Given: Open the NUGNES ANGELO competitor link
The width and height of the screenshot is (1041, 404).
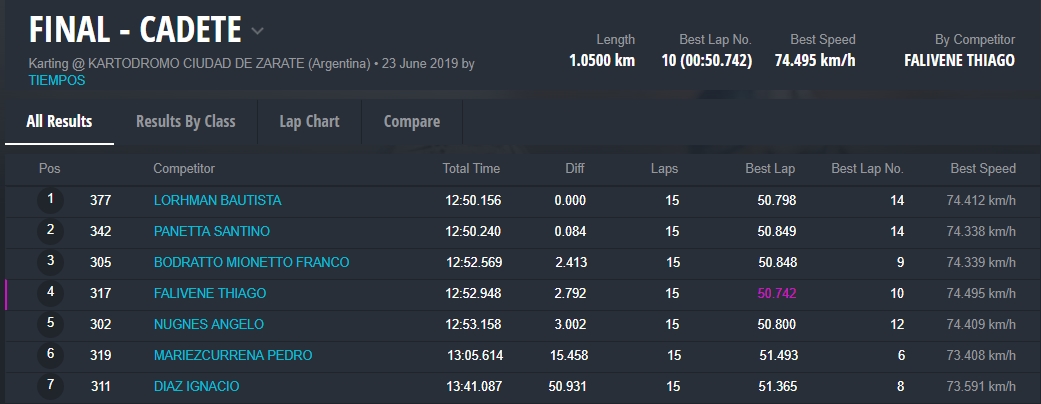Looking at the screenshot, I should [209, 324].
